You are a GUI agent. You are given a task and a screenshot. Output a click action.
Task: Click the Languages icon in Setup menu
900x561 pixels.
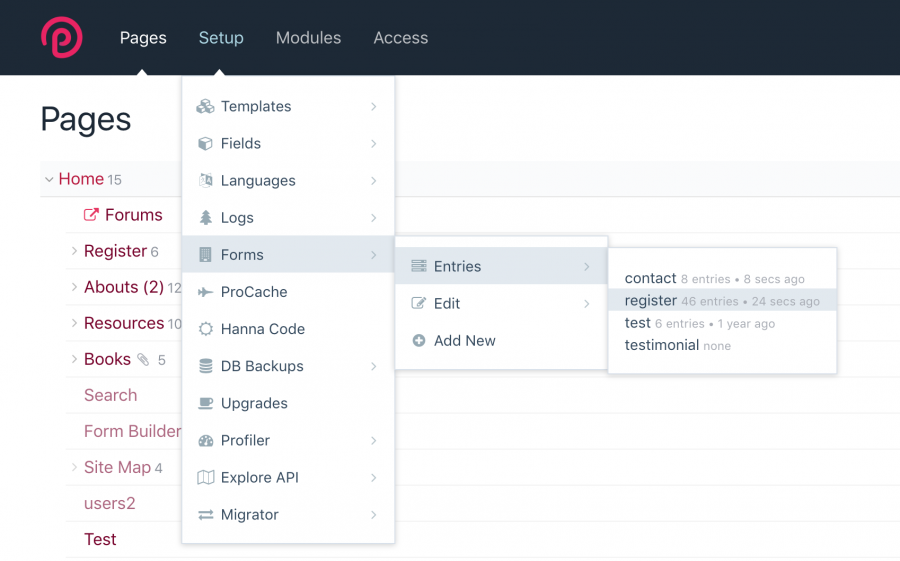pyautogui.click(x=205, y=180)
